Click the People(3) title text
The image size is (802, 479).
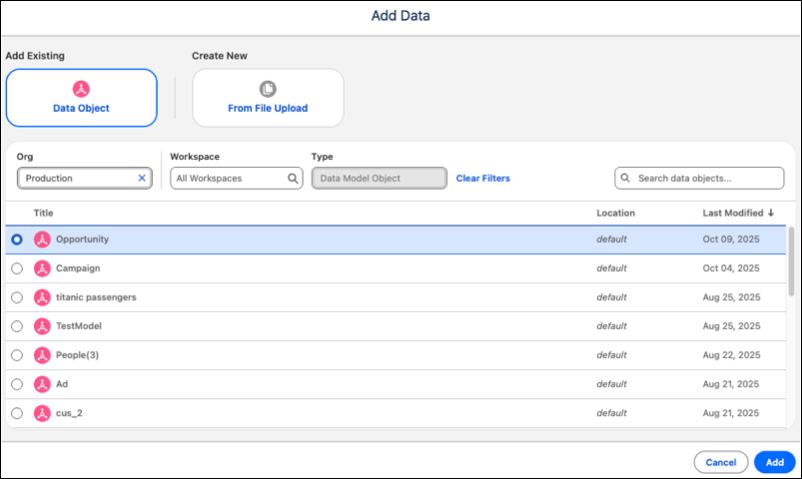(77, 355)
